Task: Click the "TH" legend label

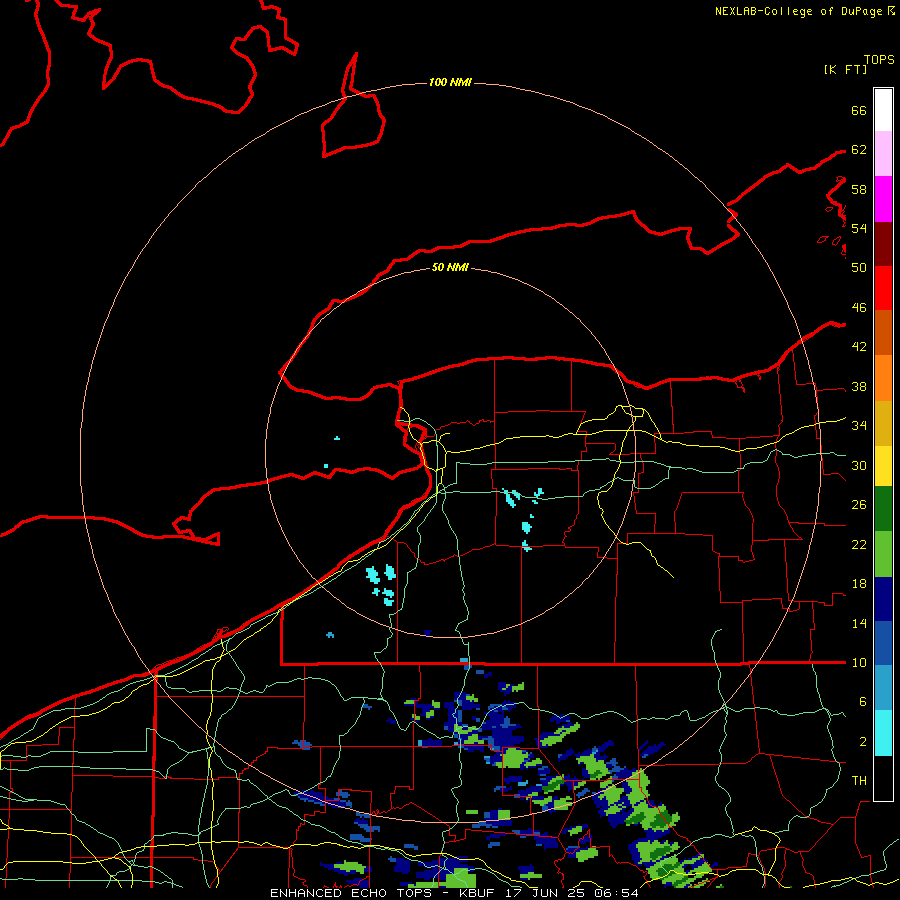Action: click(x=859, y=781)
